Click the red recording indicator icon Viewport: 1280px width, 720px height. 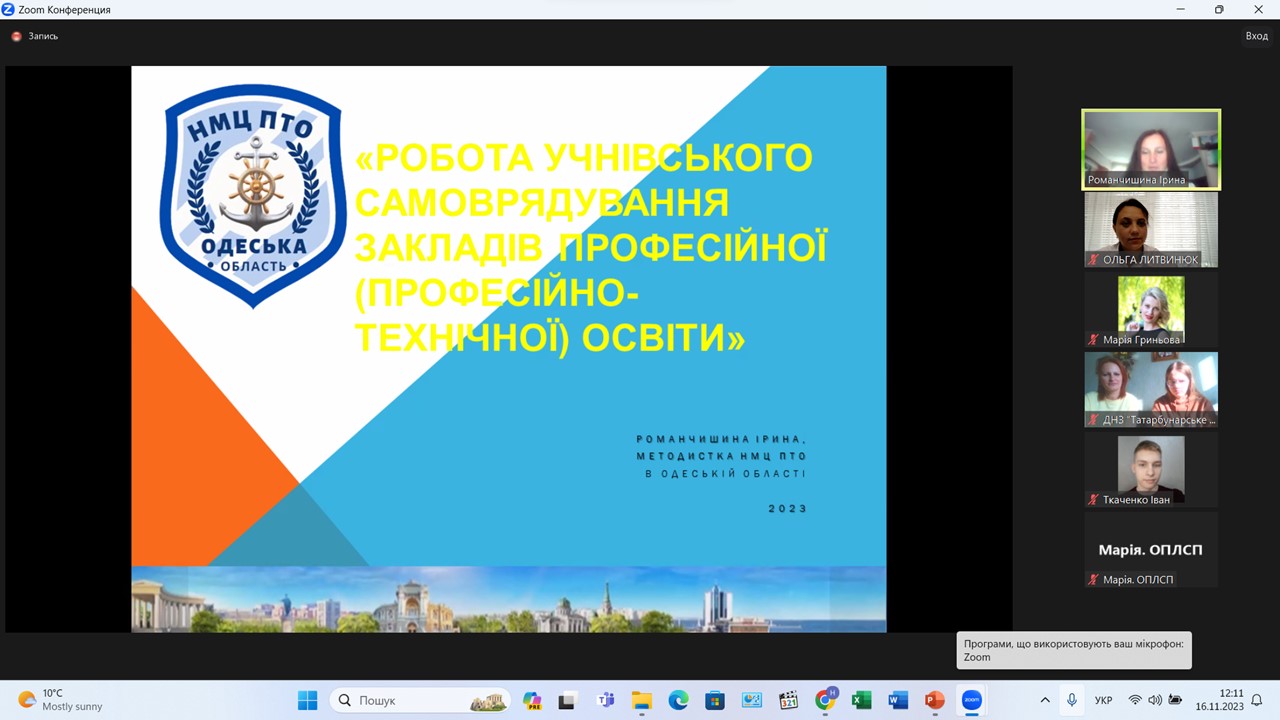pyautogui.click(x=16, y=36)
